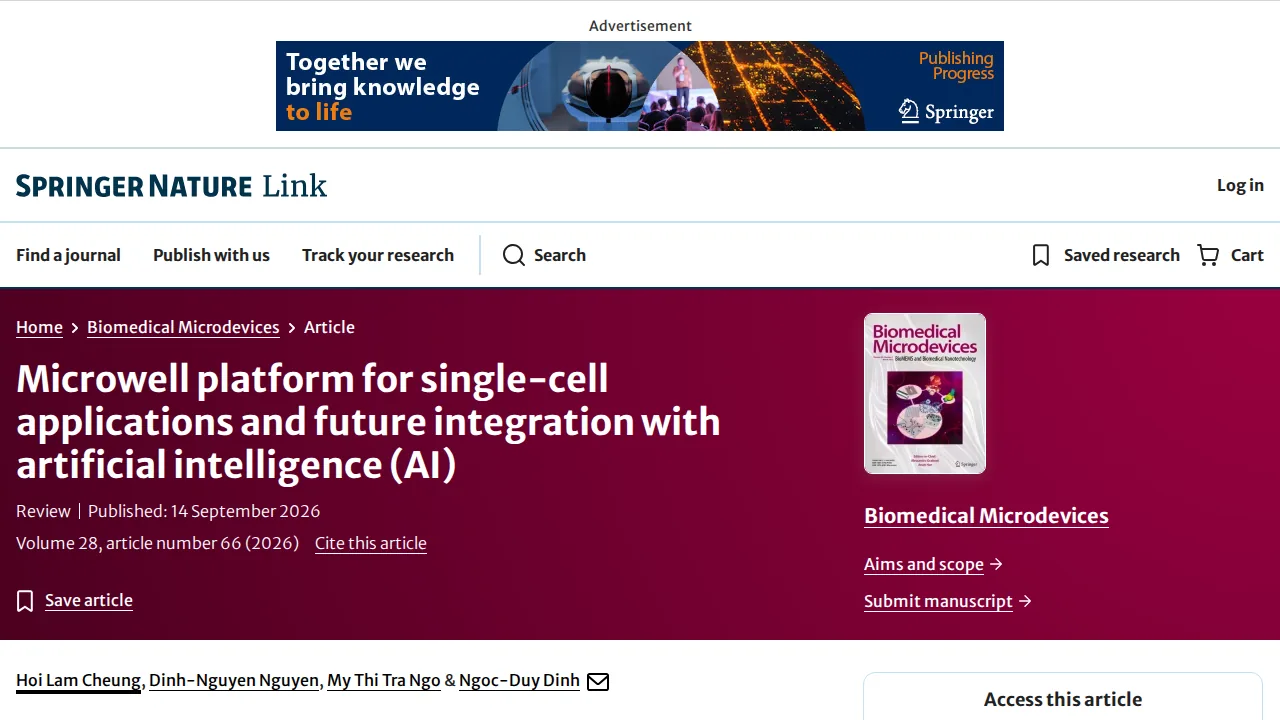Go to the Home breadcrumb
Image resolution: width=1280 pixels, height=720 pixels.
click(39, 327)
